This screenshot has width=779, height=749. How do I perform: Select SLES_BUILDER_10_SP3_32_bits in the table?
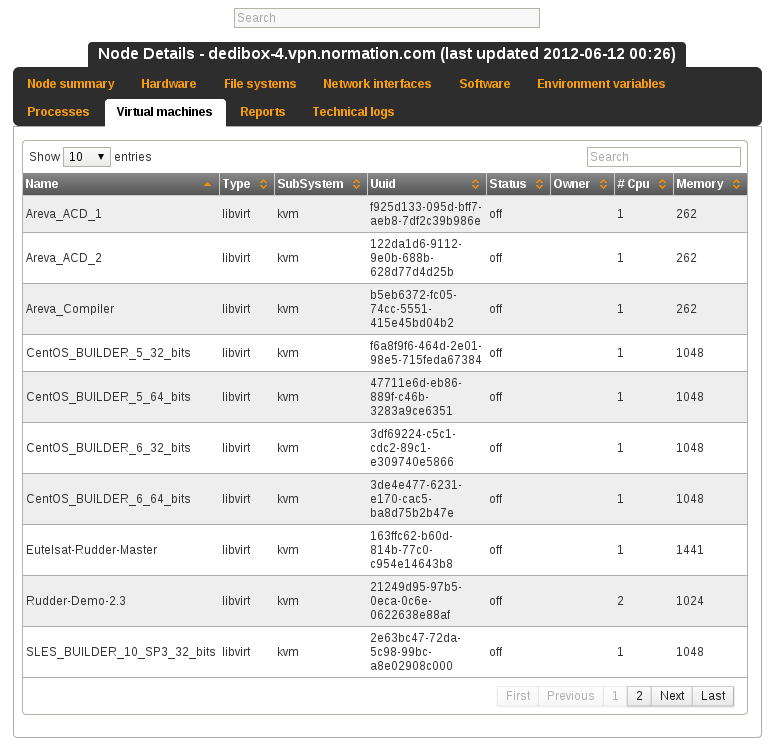(121, 652)
